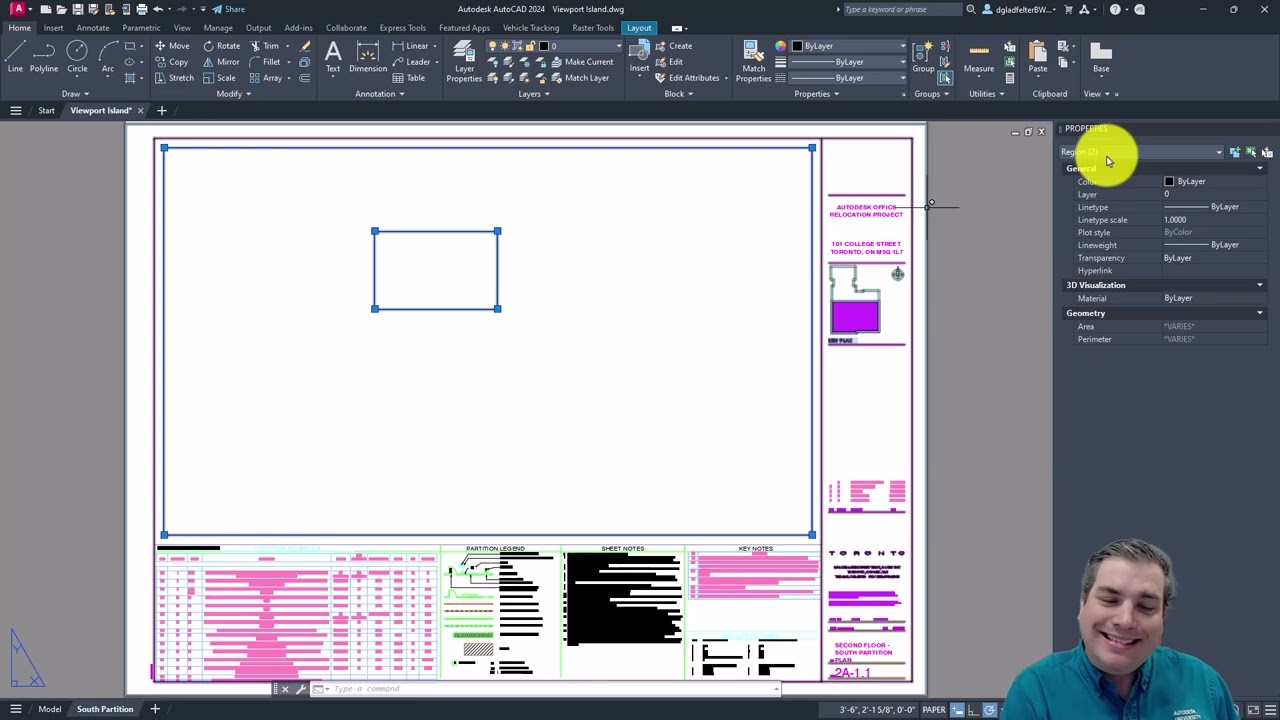Toggle PAPER space on the status bar

935,709
